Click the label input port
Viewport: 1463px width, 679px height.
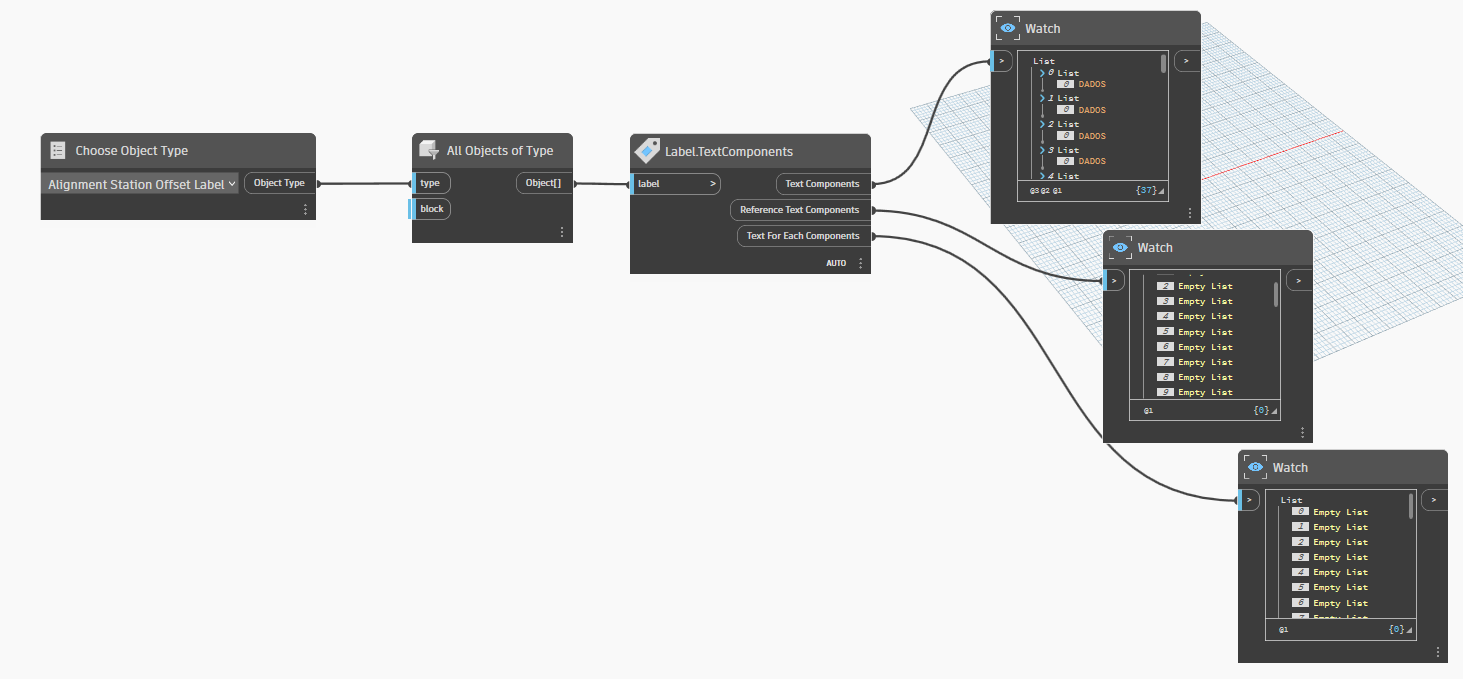click(675, 184)
